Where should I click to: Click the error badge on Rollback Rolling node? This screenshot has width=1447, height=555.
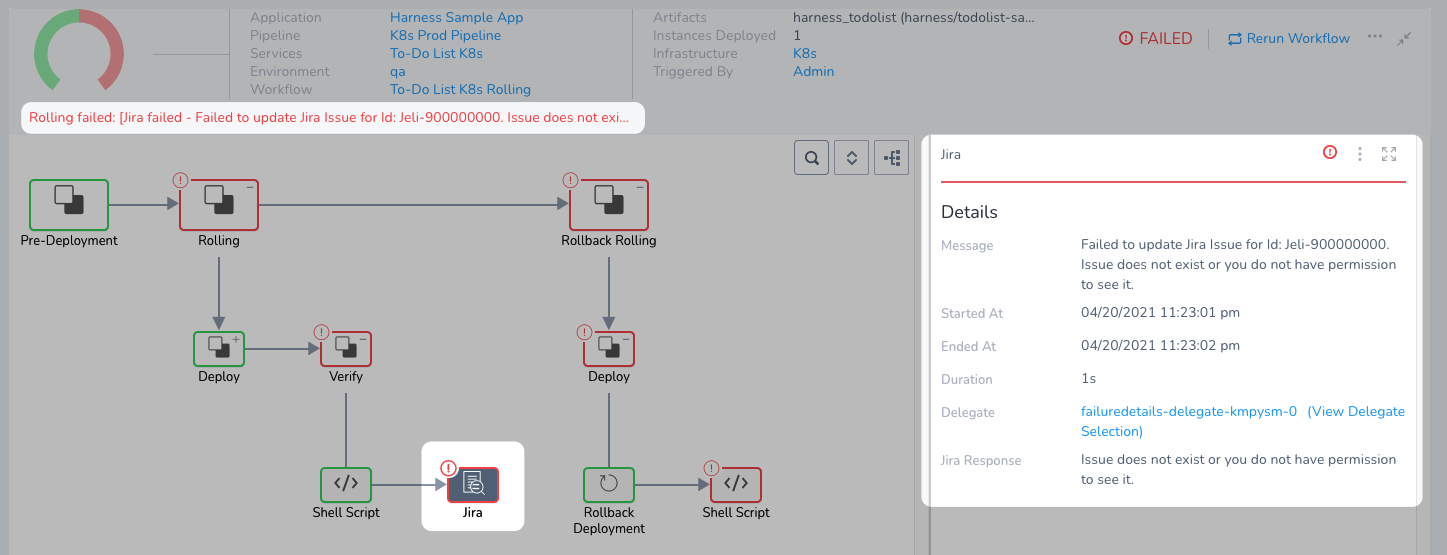tap(570, 180)
